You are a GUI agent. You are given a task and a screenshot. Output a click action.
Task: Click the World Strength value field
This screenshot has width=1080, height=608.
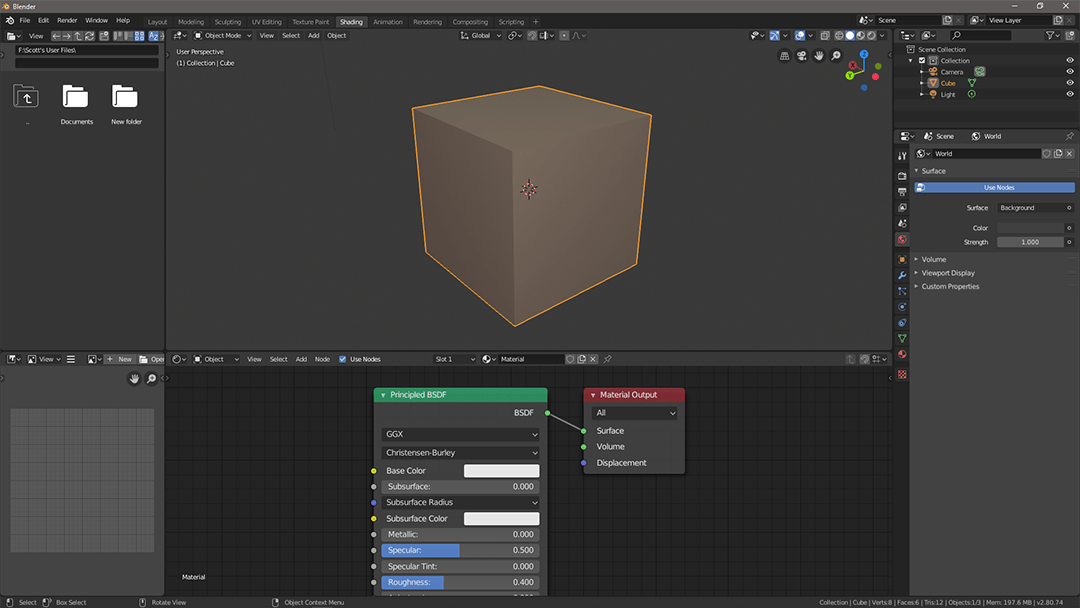(x=1029, y=242)
